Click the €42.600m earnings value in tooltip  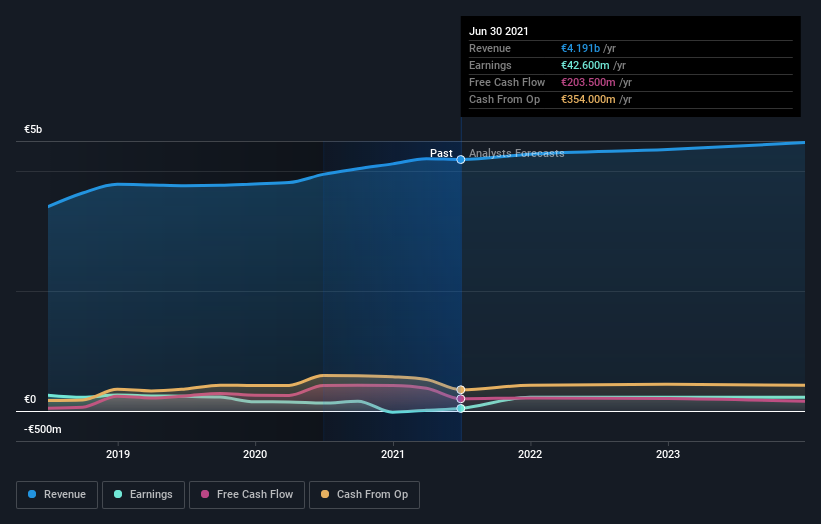point(585,65)
